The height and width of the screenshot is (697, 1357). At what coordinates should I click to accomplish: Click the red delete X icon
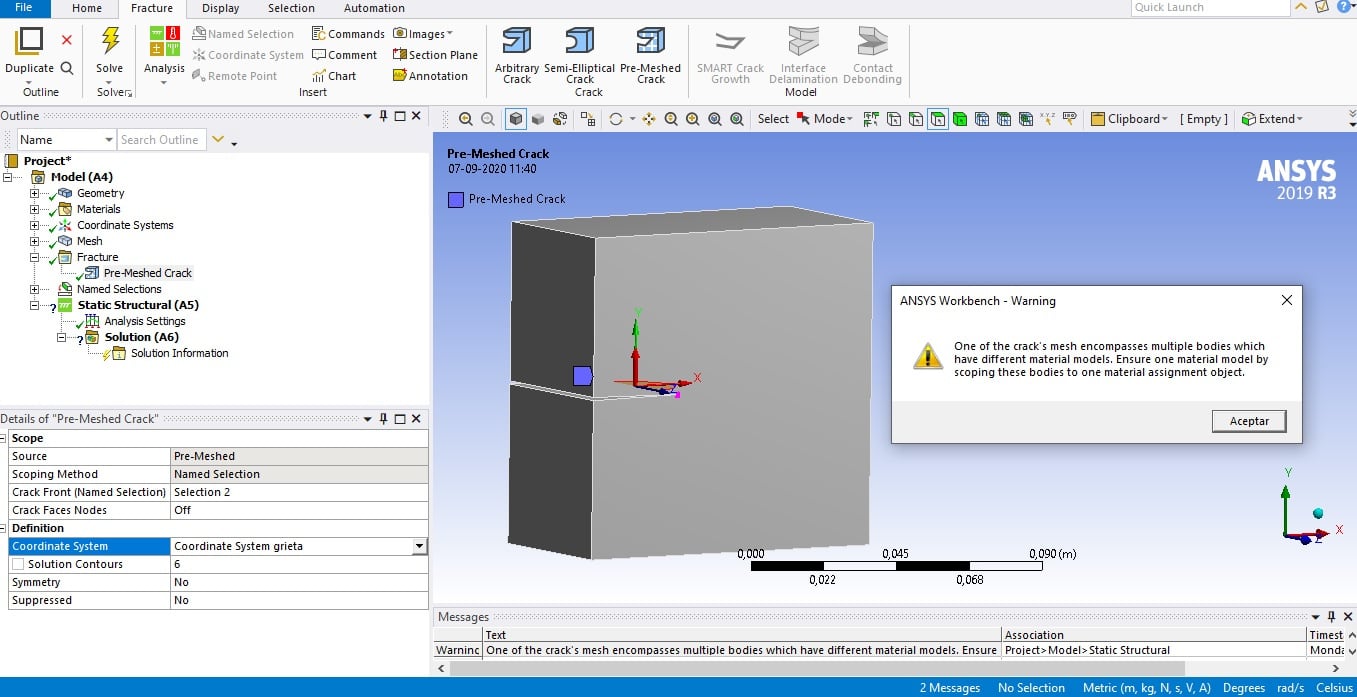(67, 40)
